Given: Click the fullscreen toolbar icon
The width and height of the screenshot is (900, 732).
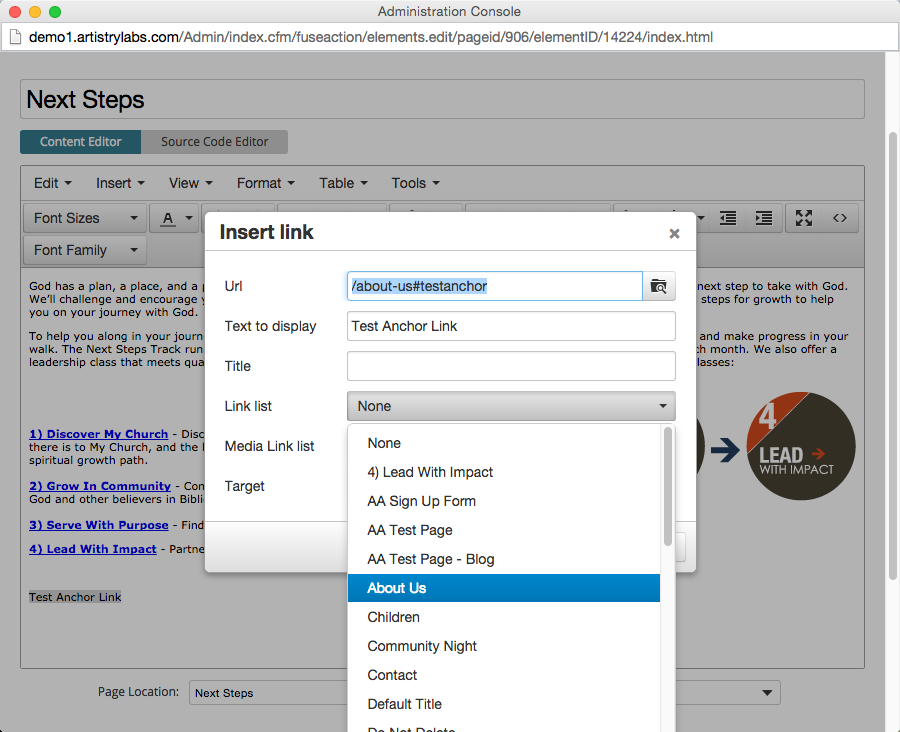Looking at the screenshot, I should click(804, 218).
